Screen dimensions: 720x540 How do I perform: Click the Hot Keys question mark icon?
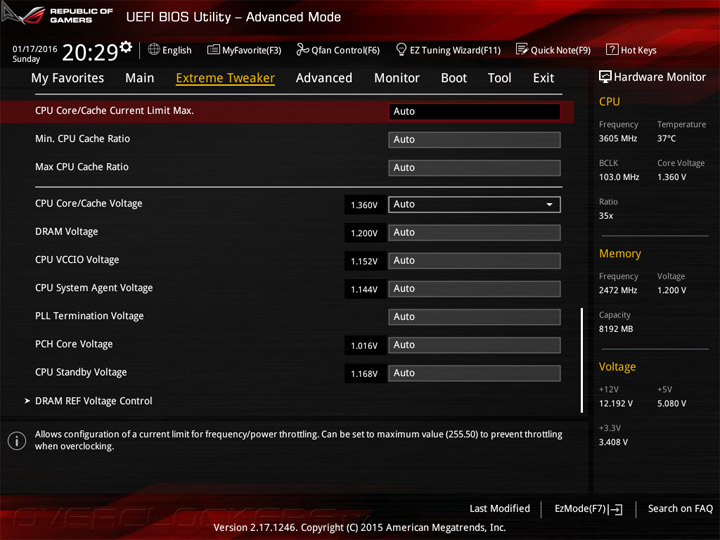[612, 49]
